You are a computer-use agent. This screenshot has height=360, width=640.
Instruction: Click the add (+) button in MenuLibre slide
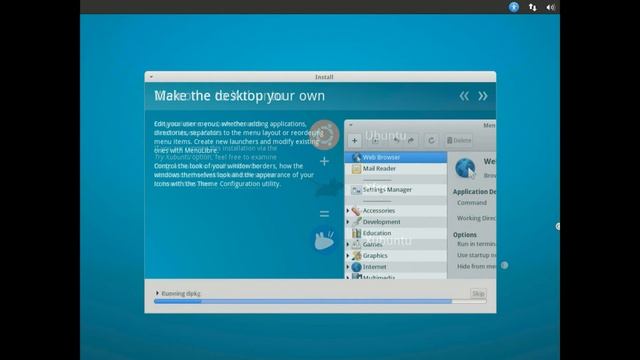point(355,140)
